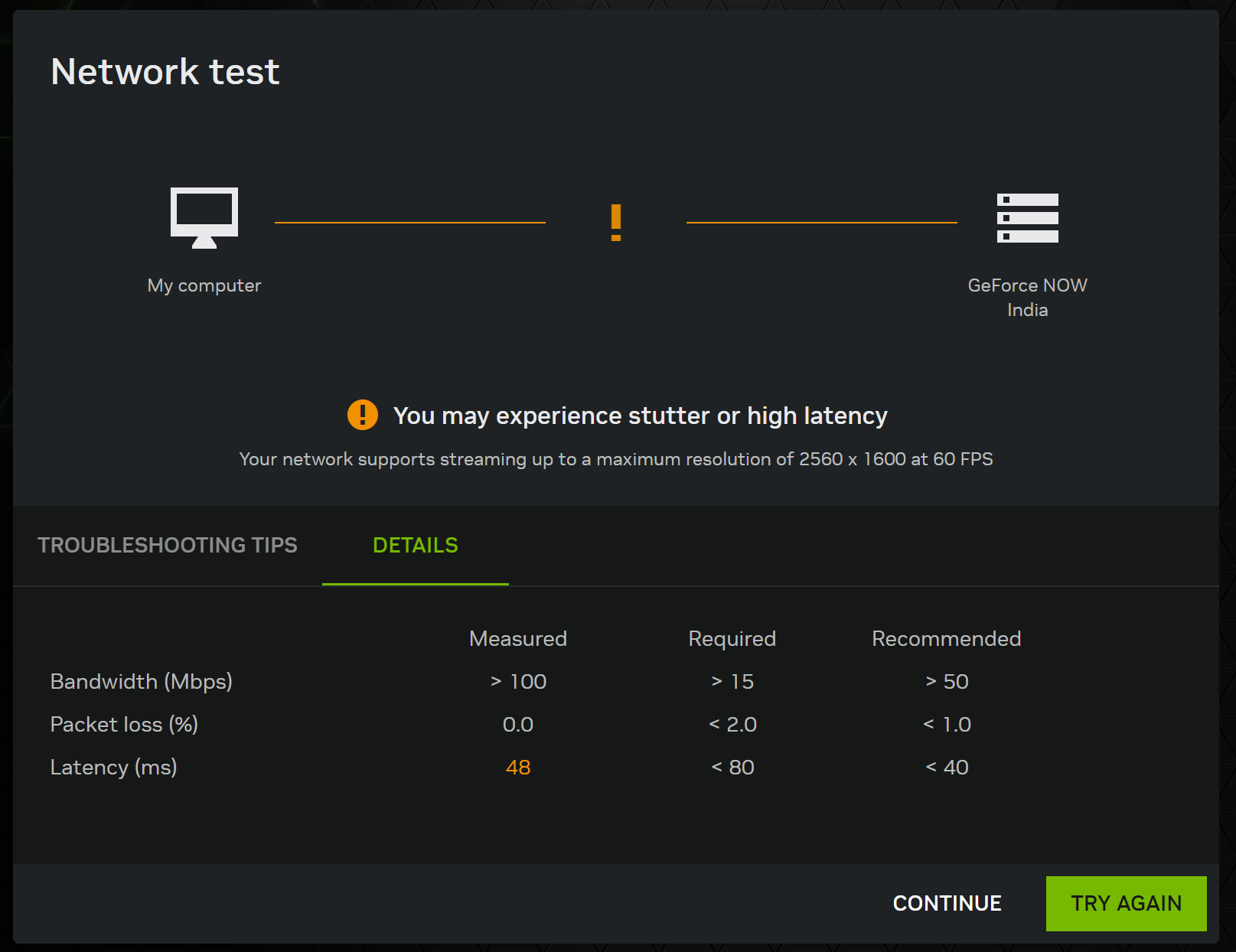This screenshot has width=1236, height=952.
Task: Select the server stack icon above GeForce NOW
Action: [1028, 218]
